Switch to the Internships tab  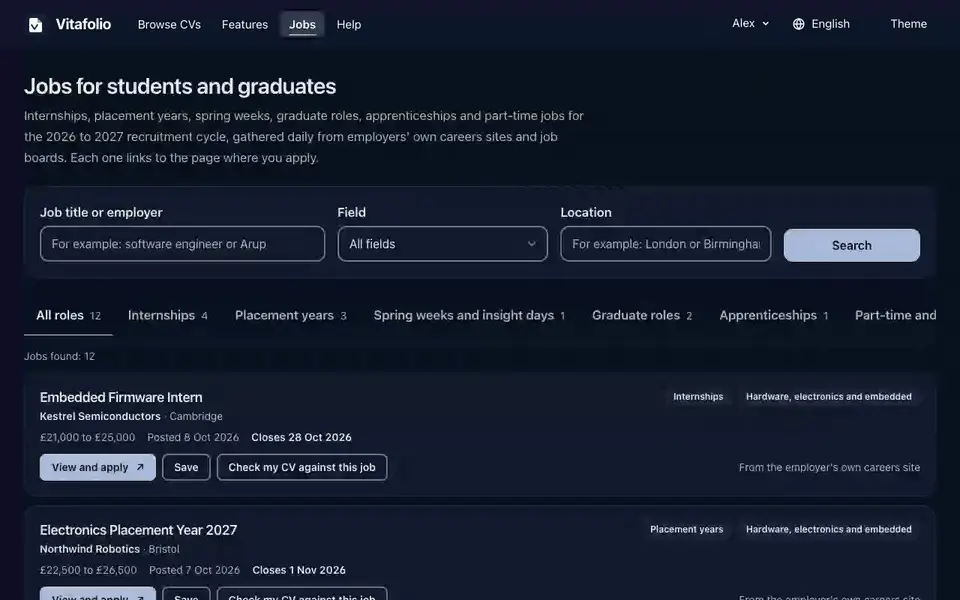click(x=168, y=315)
